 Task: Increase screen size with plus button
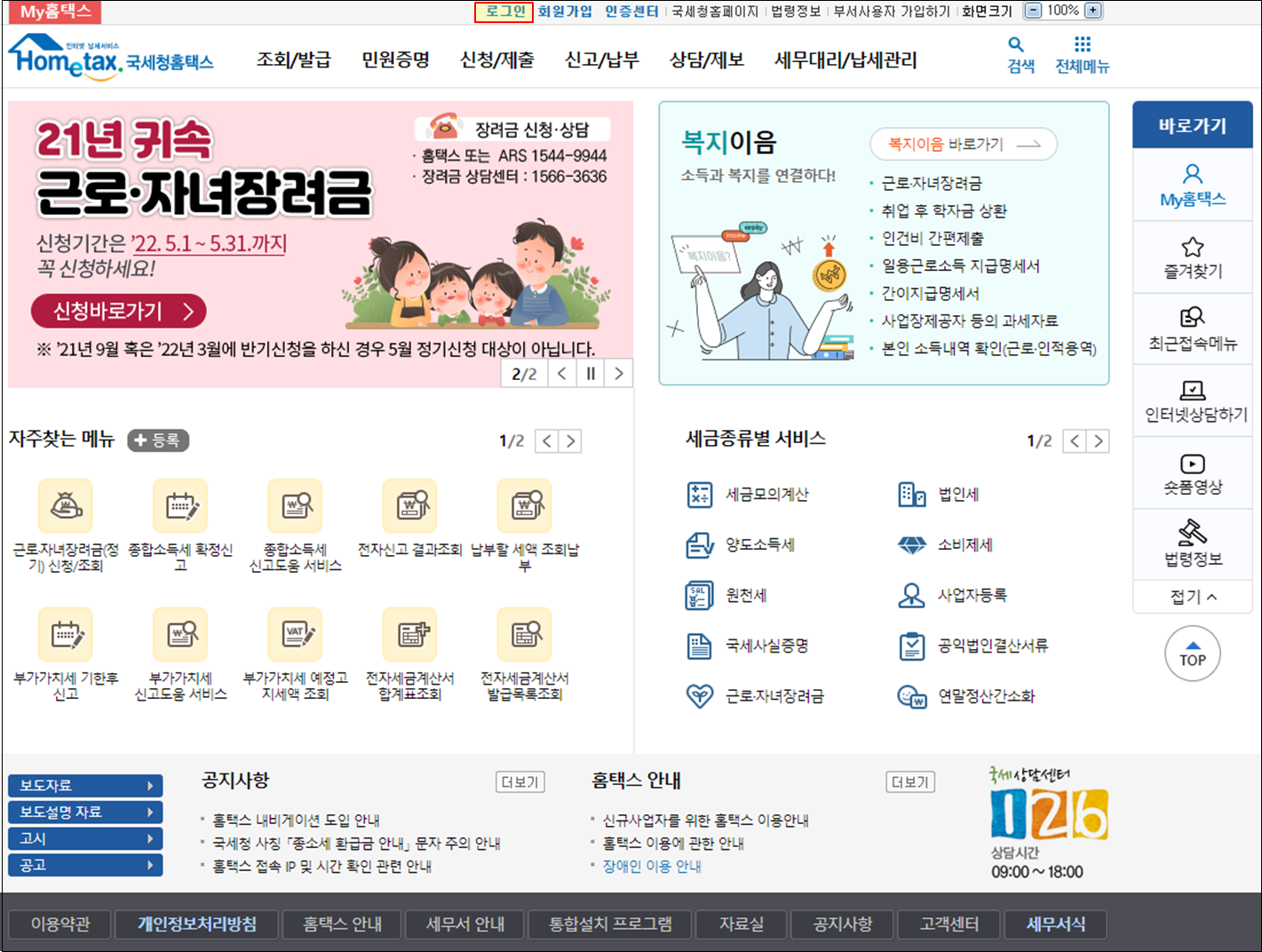click(x=1093, y=11)
